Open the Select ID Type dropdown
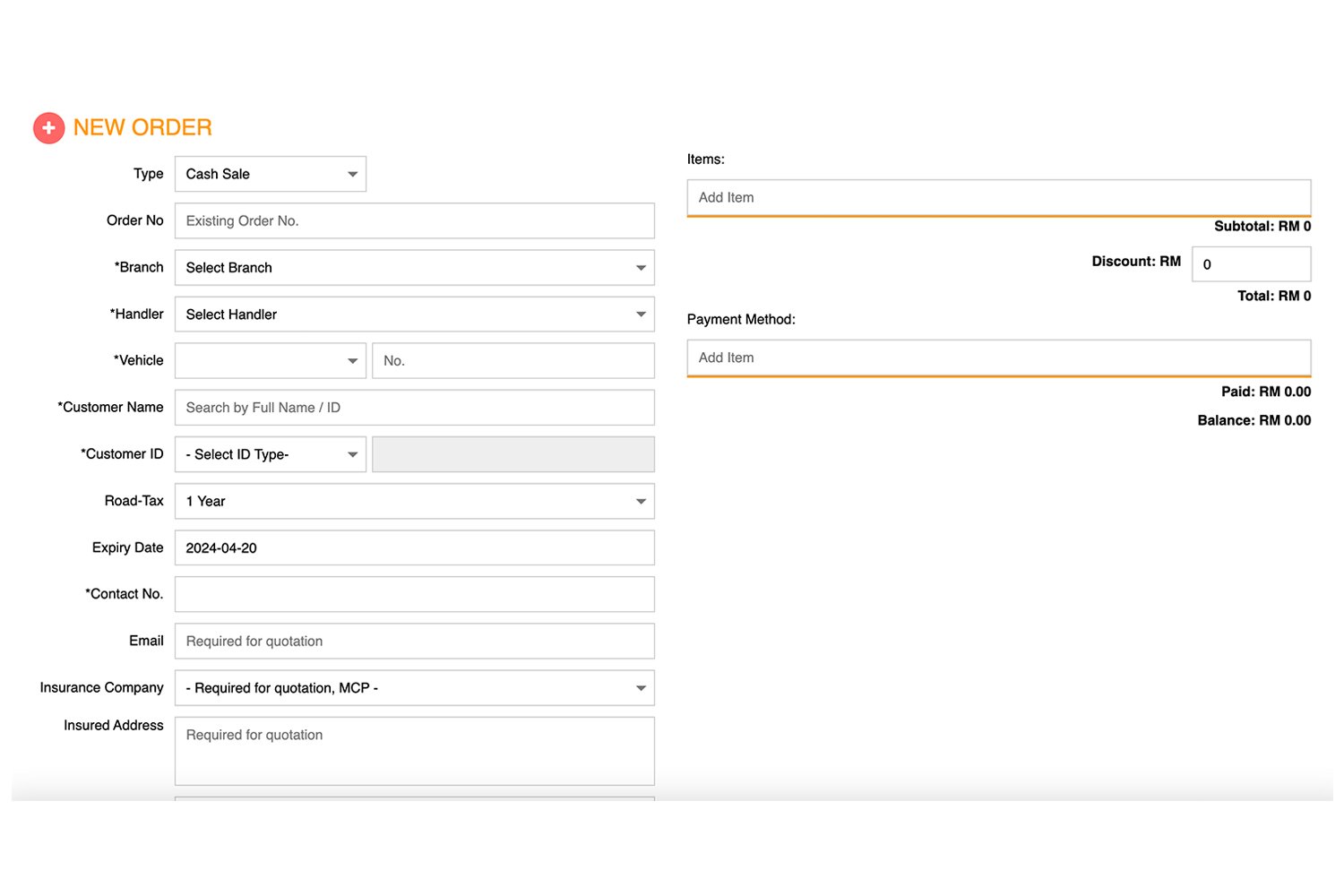Image resolution: width=1344 pixels, height=896 pixels. (x=270, y=454)
